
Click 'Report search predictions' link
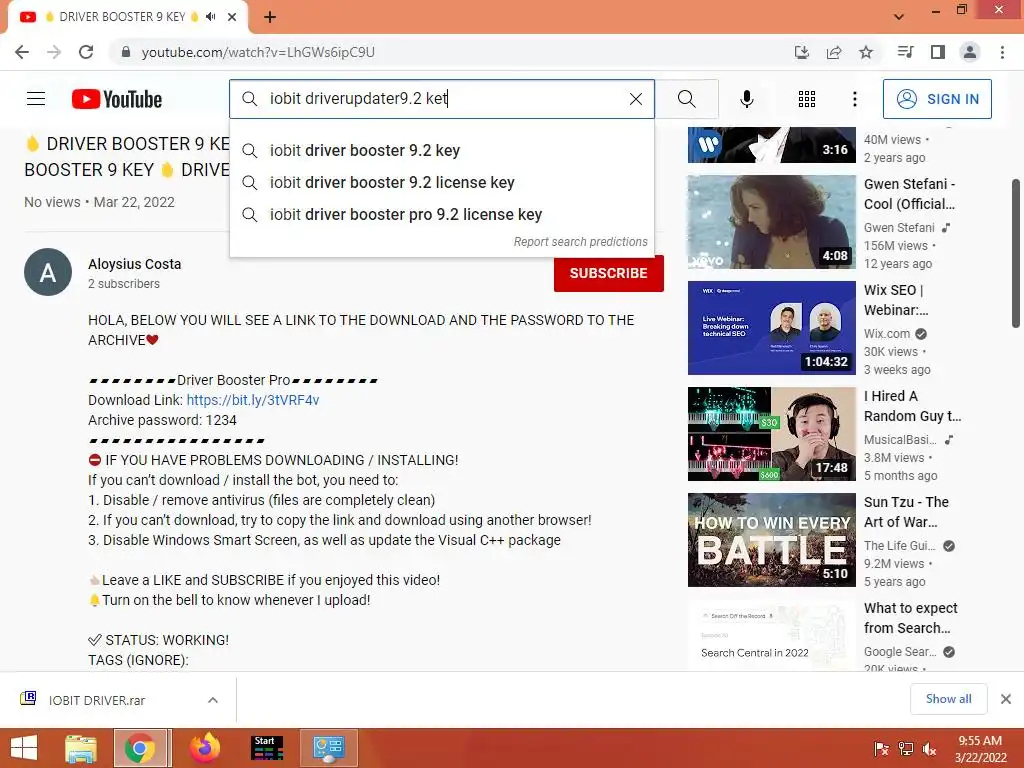581,242
